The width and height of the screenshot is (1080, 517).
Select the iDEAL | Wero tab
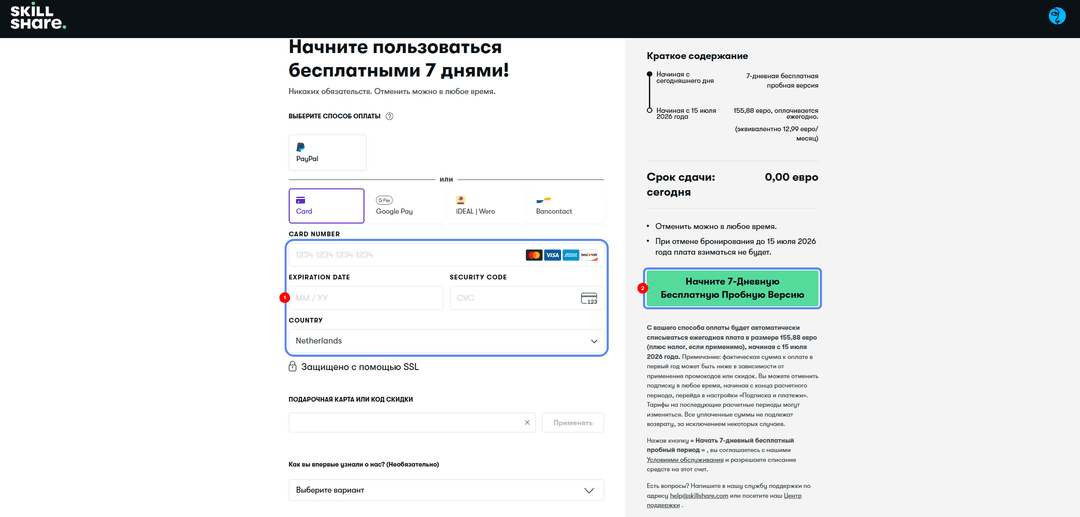point(486,206)
